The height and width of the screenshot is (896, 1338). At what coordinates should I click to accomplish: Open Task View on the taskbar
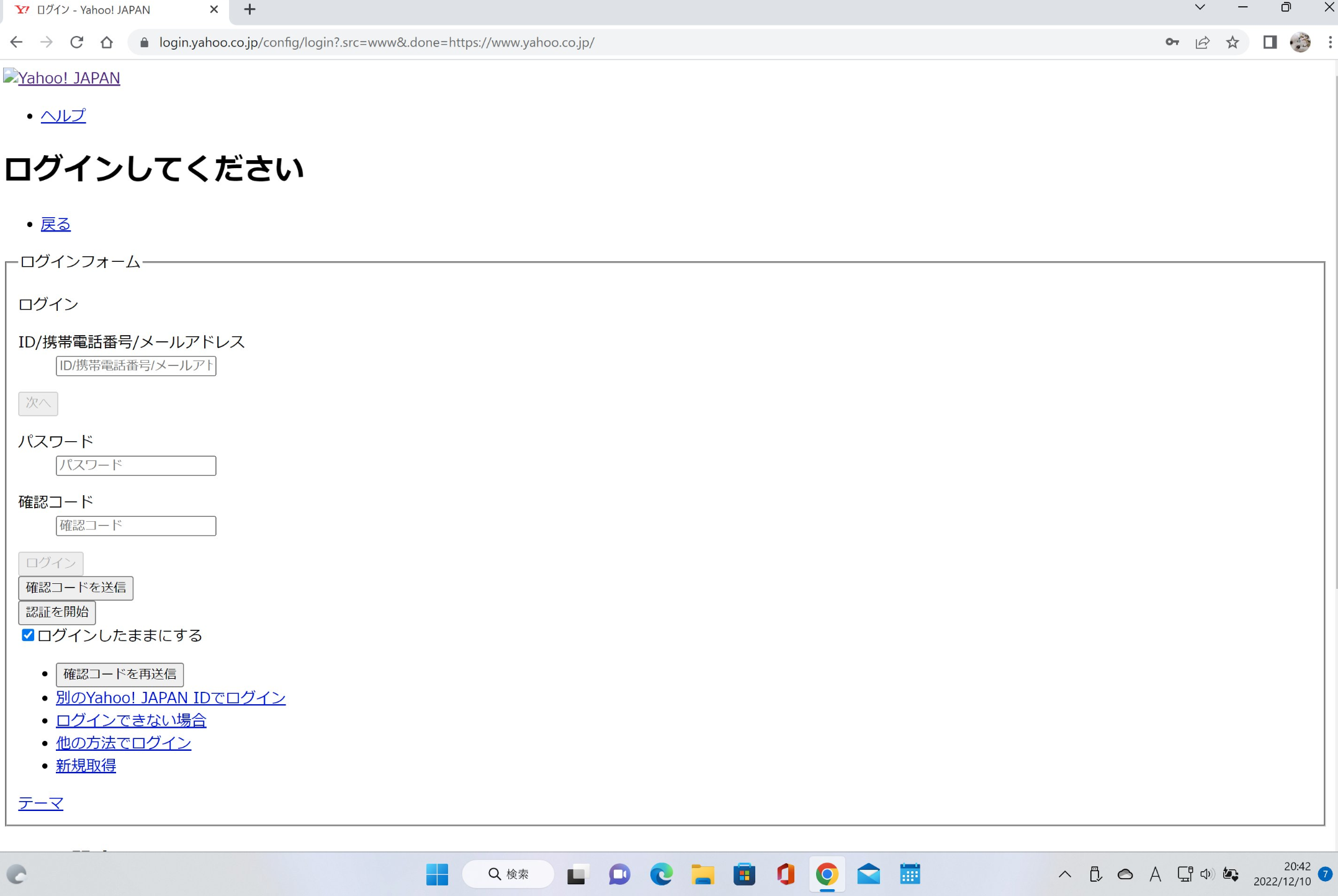click(577, 874)
